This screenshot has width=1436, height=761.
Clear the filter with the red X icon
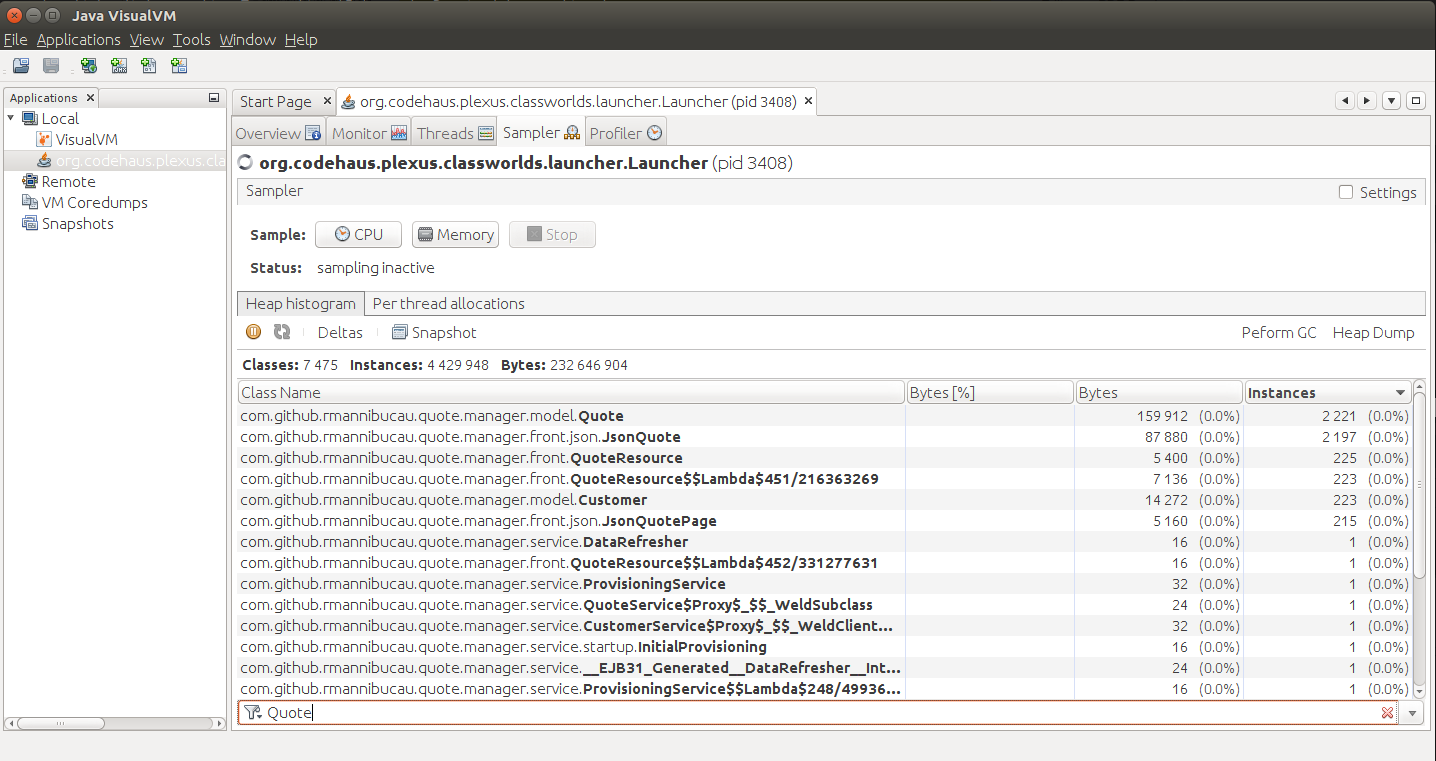[x=1387, y=713]
